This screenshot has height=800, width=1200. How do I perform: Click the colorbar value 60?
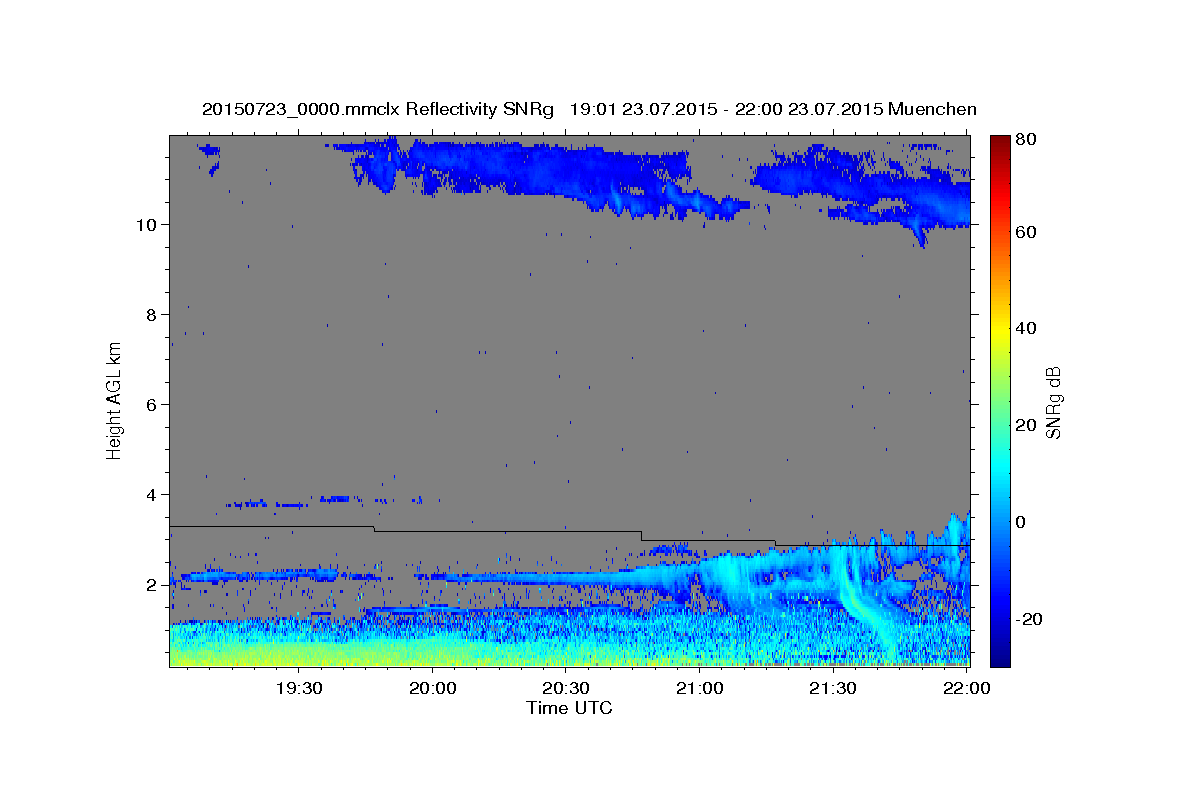[1024, 232]
